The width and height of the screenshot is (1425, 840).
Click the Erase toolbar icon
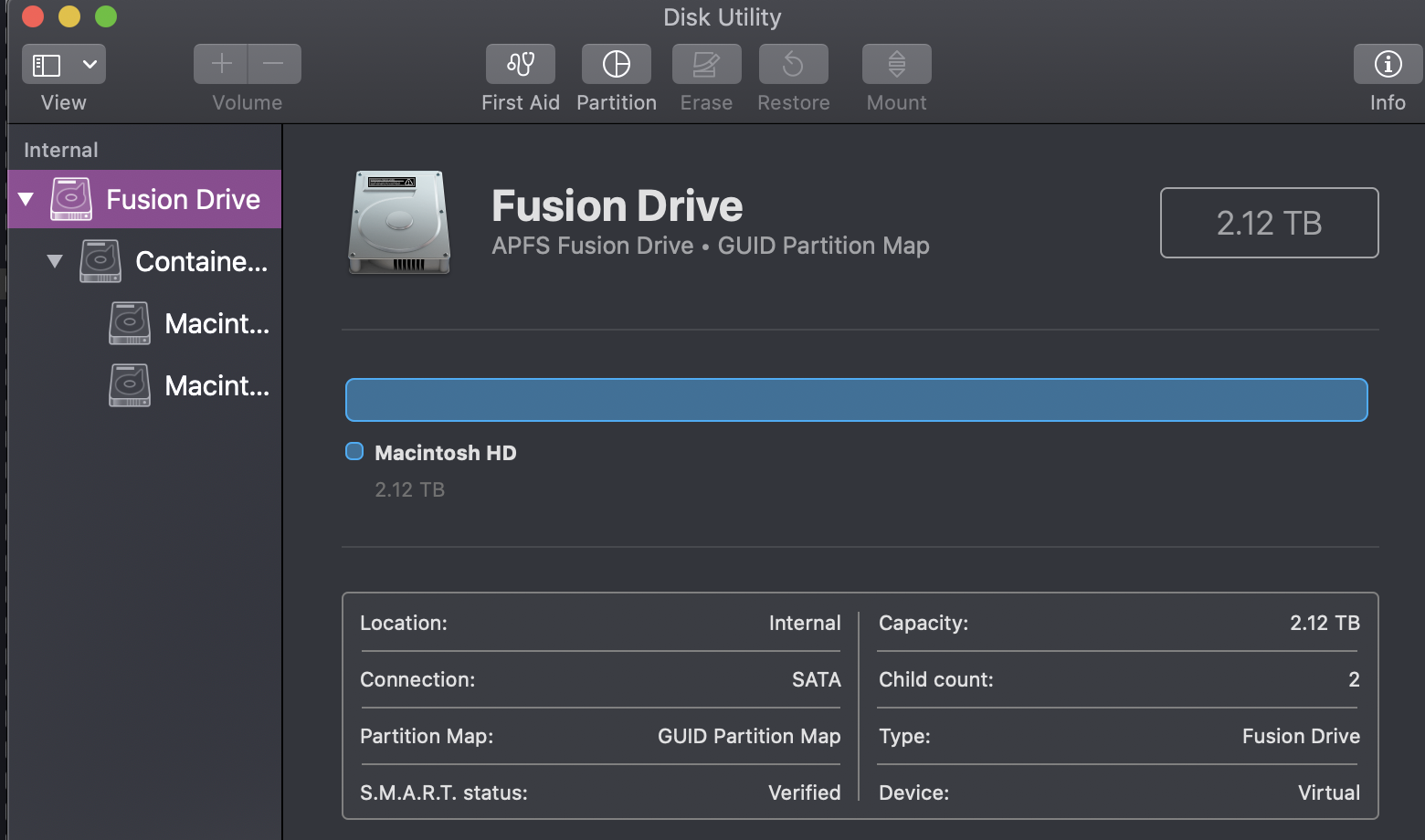pyautogui.click(x=706, y=64)
